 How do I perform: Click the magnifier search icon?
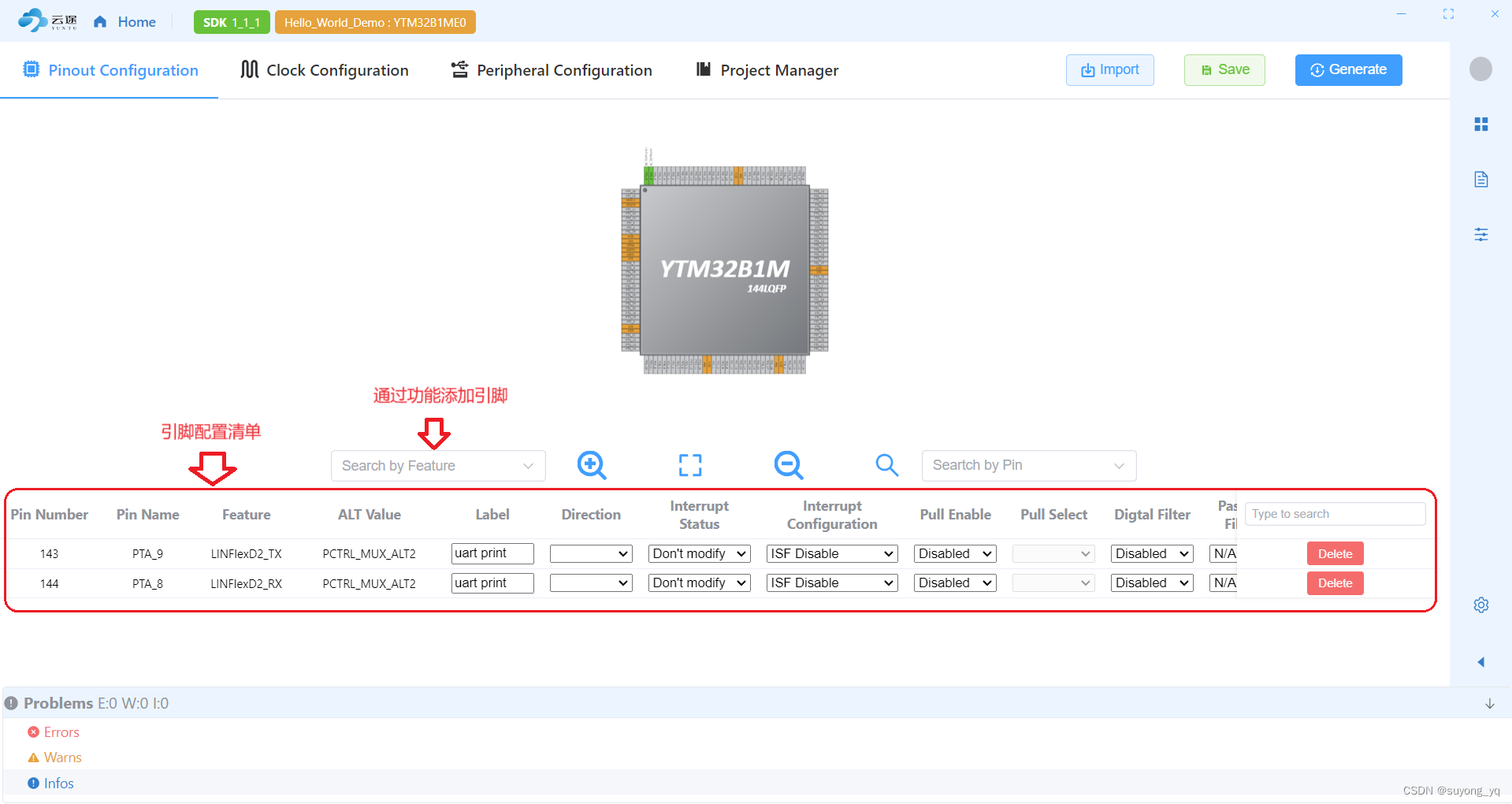coord(886,465)
